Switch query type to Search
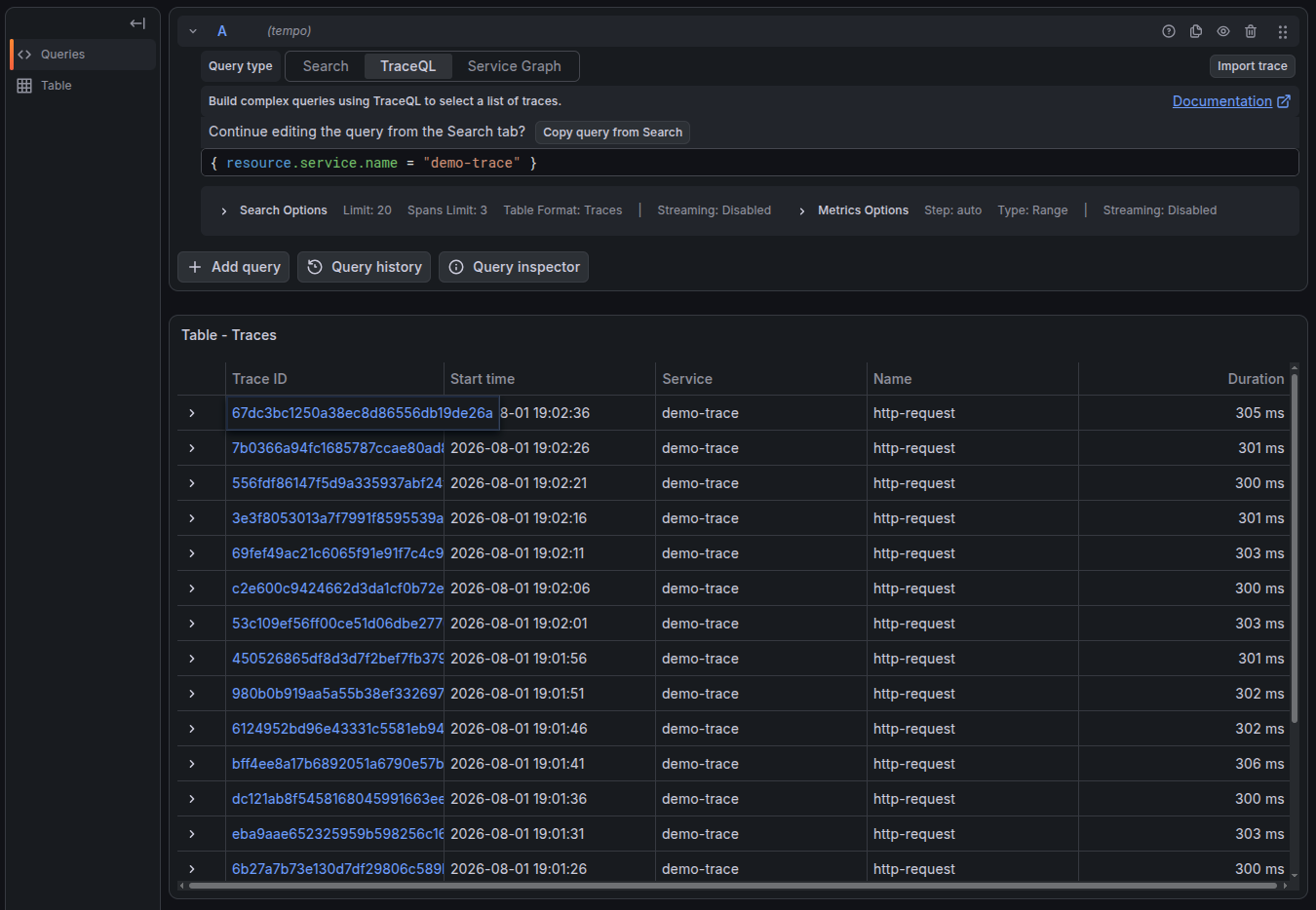Screen dimensions: 1316x910 click(326, 66)
